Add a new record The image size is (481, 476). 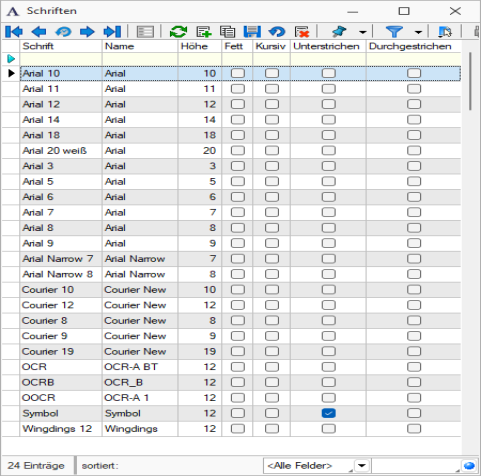[x=204, y=32]
